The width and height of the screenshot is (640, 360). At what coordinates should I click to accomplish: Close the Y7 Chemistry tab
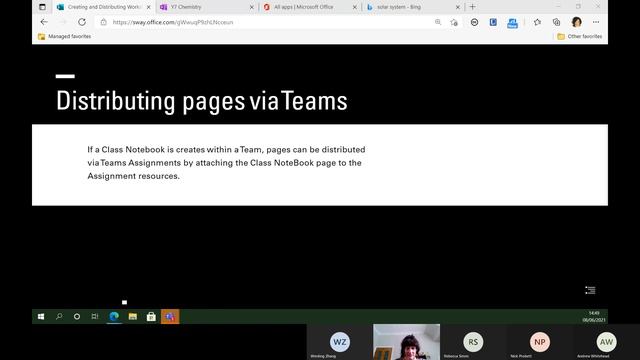pos(251,7)
